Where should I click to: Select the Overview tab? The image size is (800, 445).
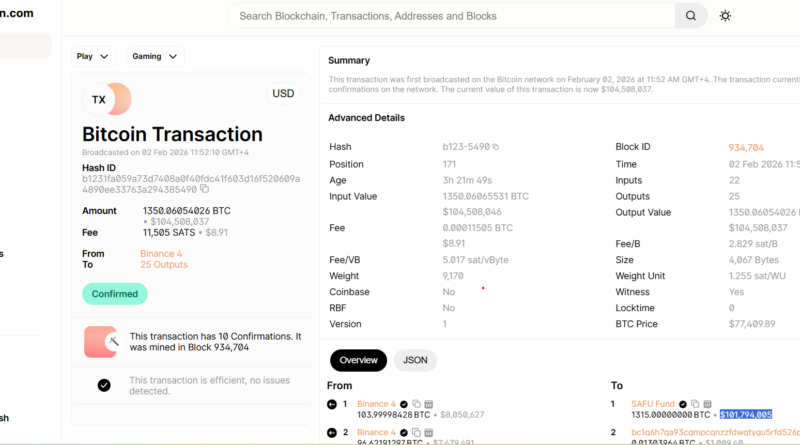click(358, 360)
